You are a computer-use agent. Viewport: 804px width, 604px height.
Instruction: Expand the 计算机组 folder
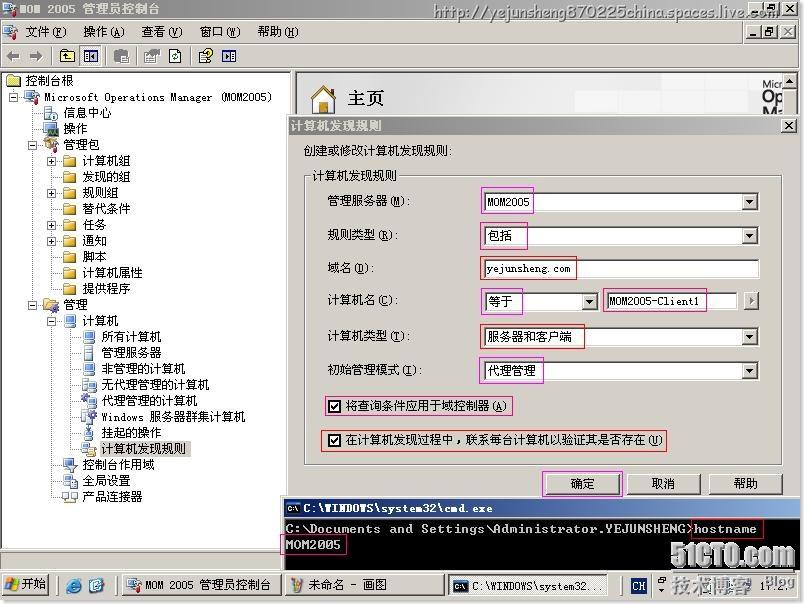51,162
